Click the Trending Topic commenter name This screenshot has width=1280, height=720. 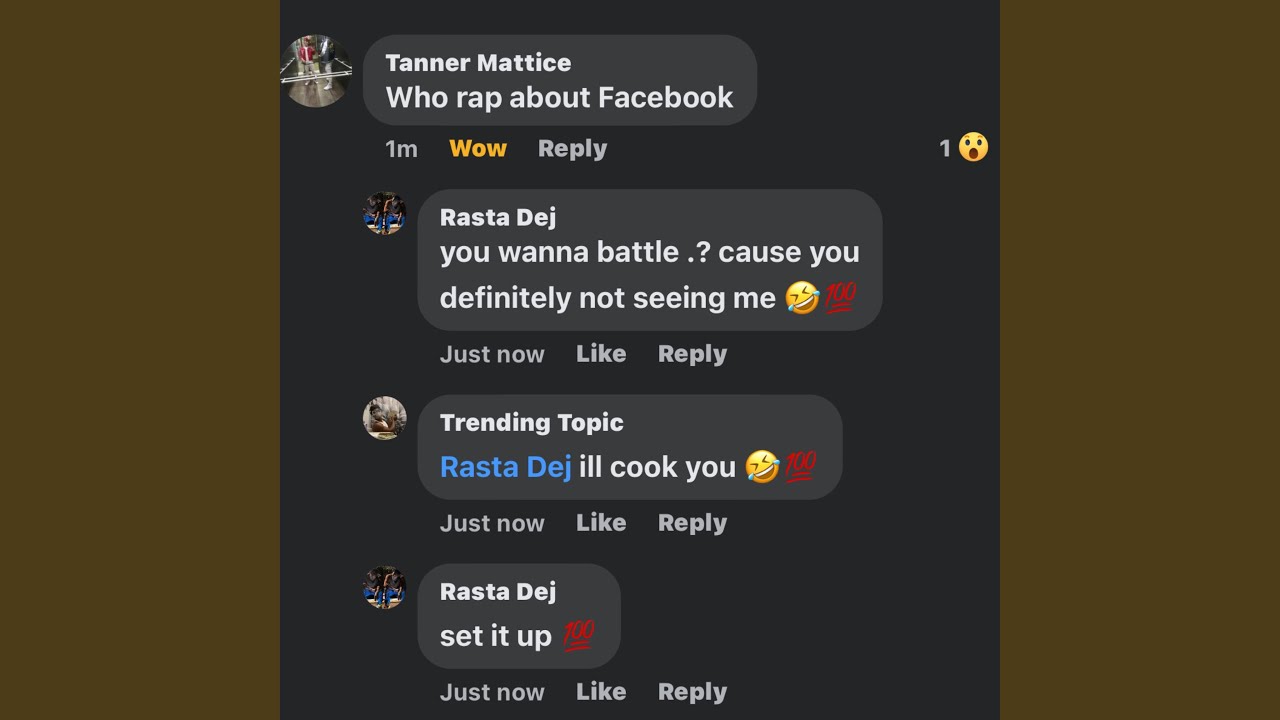click(x=531, y=423)
